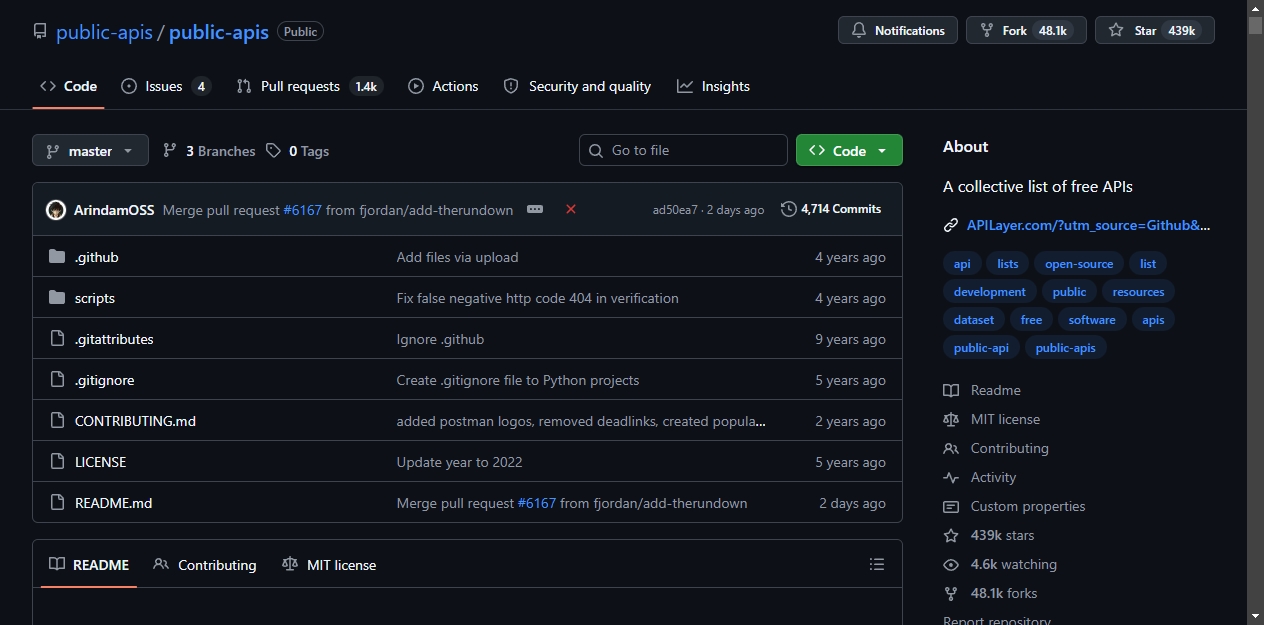Click the tag icon beside 0 Tags
Viewport: 1264px width, 625px height.
(274, 151)
